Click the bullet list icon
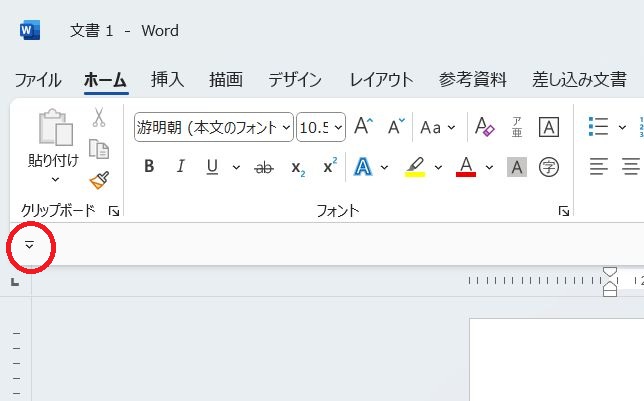 coord(598,126)
